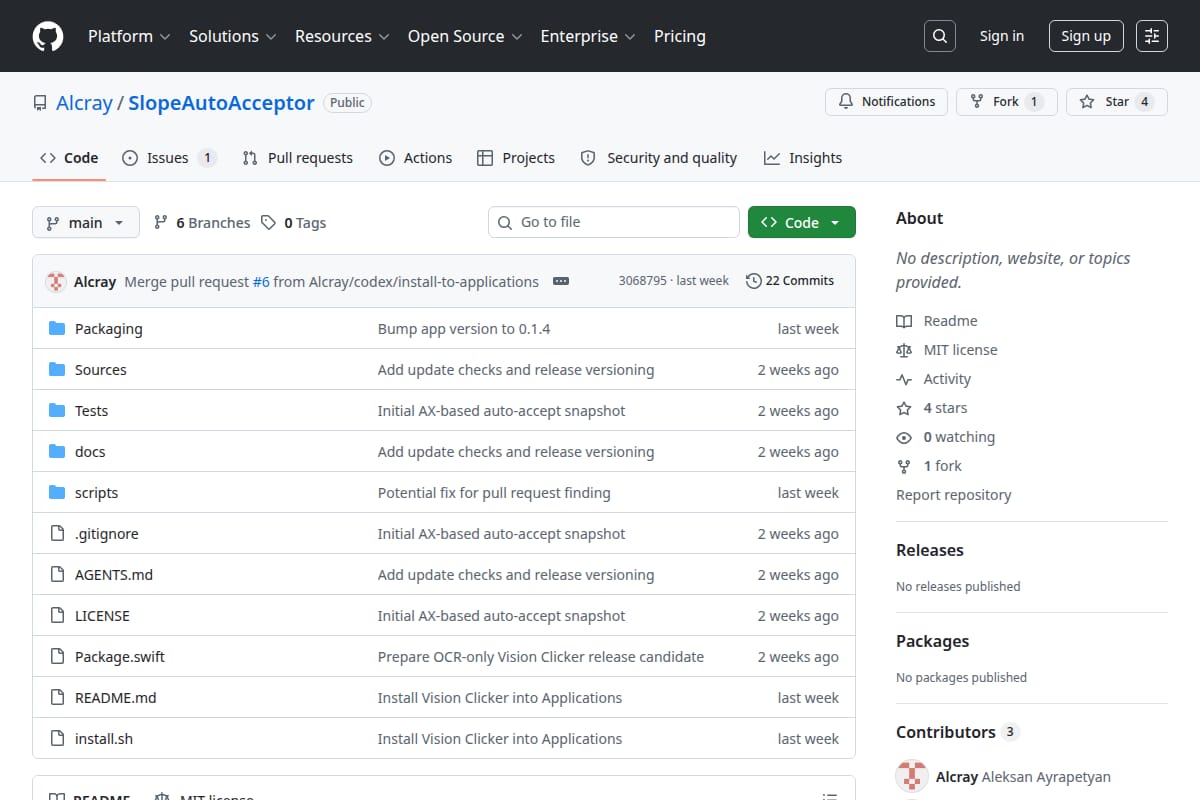Open the Pricing page
Viewport: 1200px width, 800px height.
(680, 36)
